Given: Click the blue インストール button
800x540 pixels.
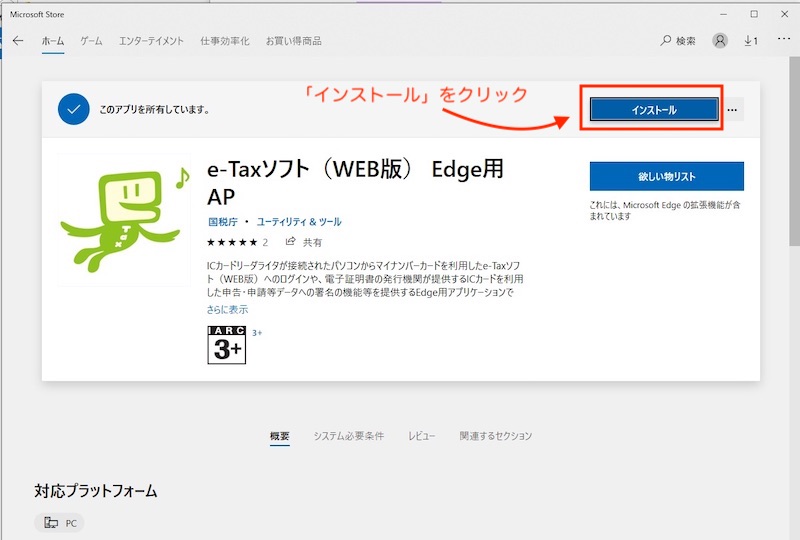Looking at the screenshot, I should click(654, 110).
